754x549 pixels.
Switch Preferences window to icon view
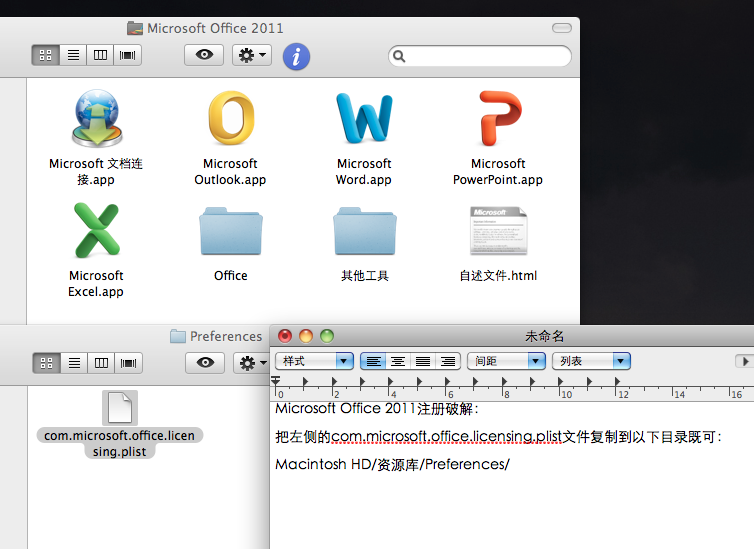pyautogui.click(x=47, y=363)
